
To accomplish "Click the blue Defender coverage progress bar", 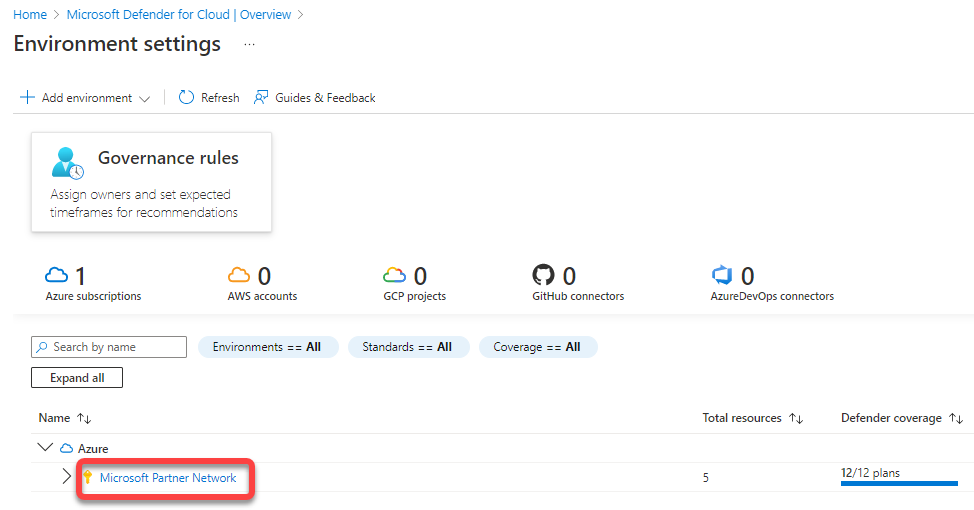I will click(899, 483).
